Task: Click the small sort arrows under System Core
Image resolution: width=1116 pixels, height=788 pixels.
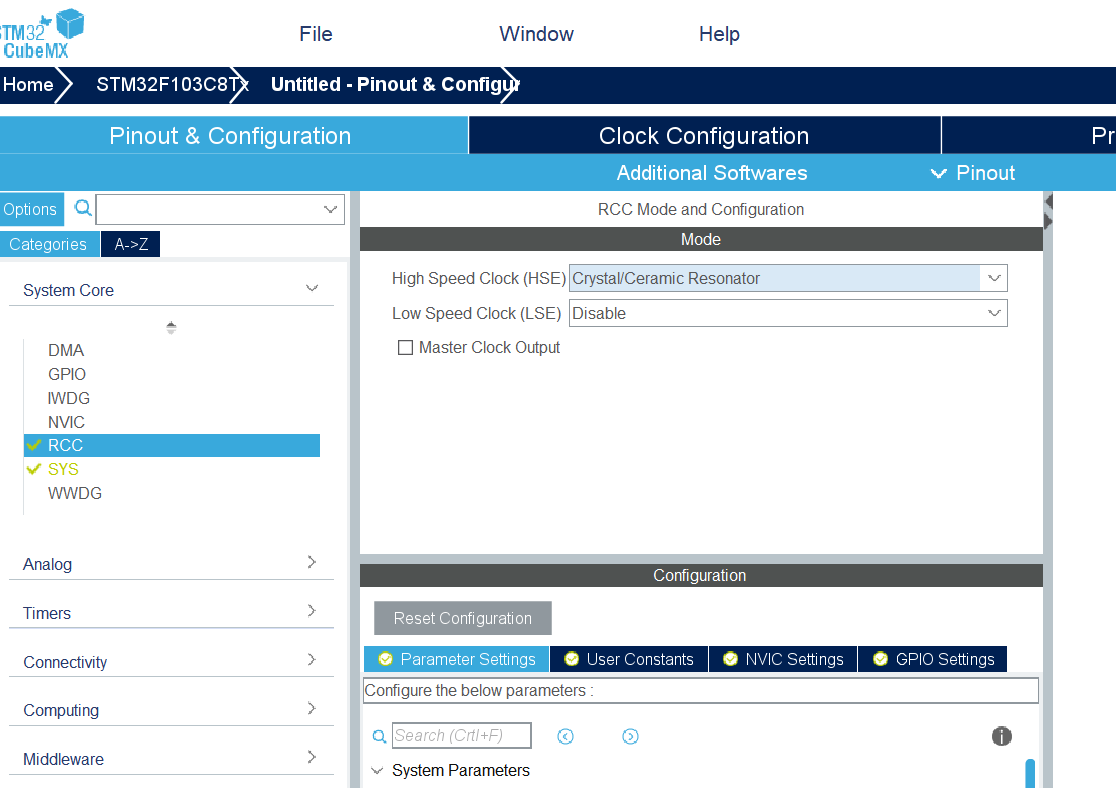Action: pos(171,327)
